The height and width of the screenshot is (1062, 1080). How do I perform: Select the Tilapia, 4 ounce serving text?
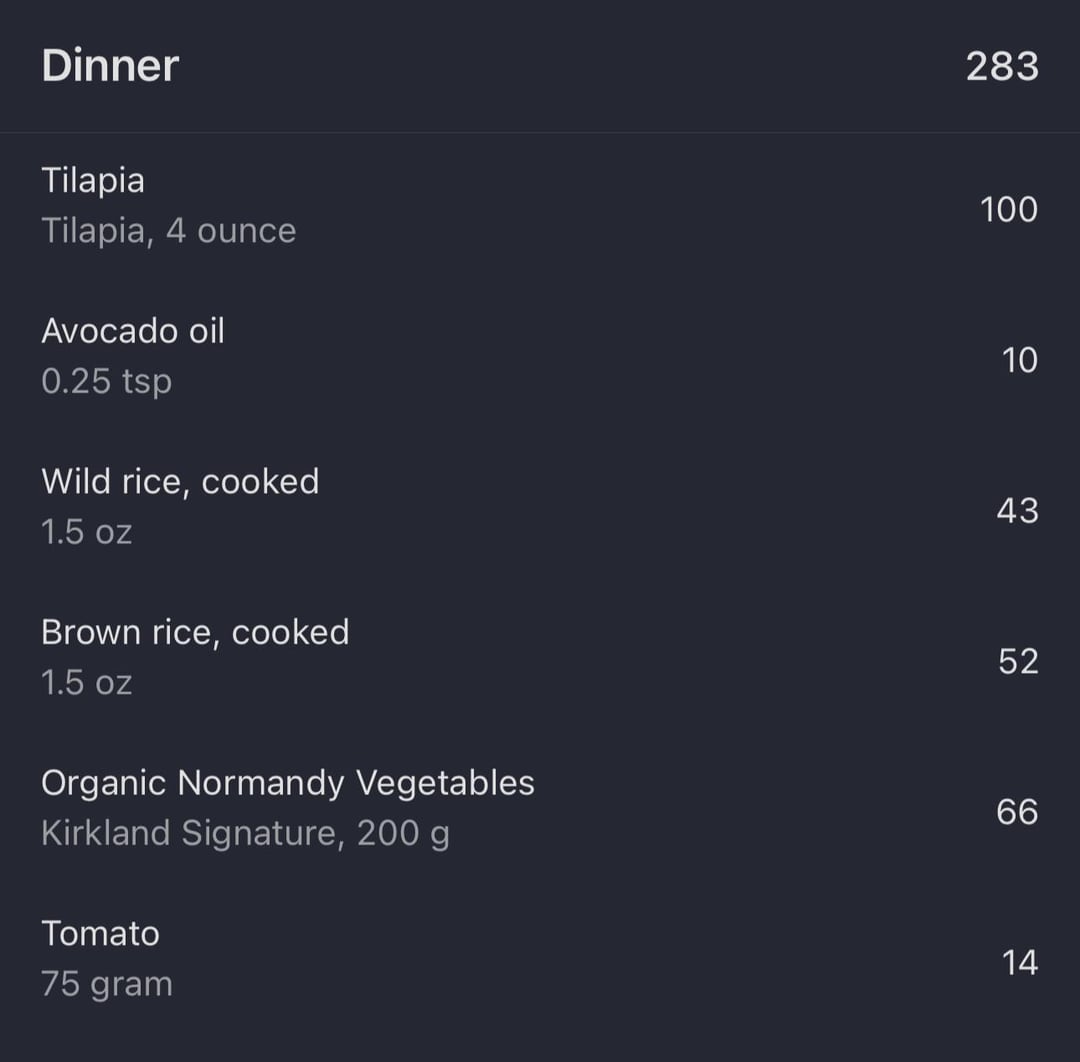point(169,231)
